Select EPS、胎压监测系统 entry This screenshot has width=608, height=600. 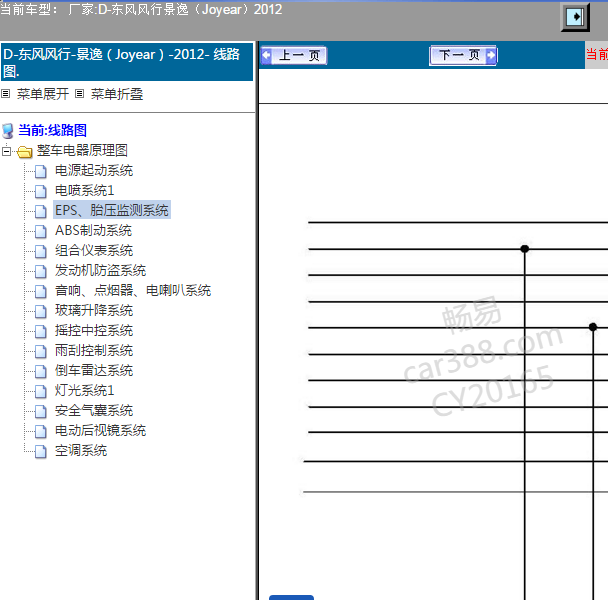point(112,210)
